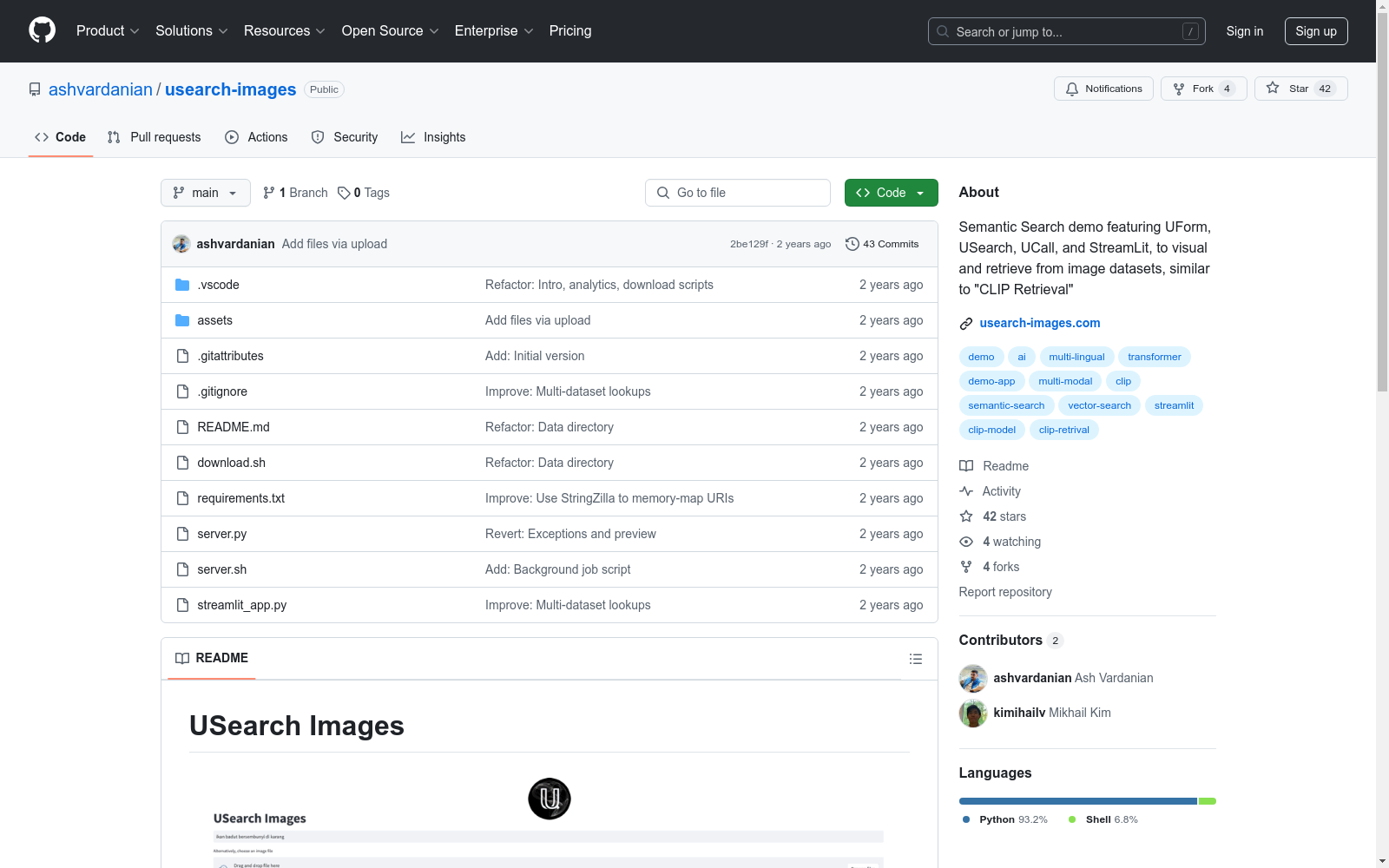Open the download.sh file

tap(232, 463)
